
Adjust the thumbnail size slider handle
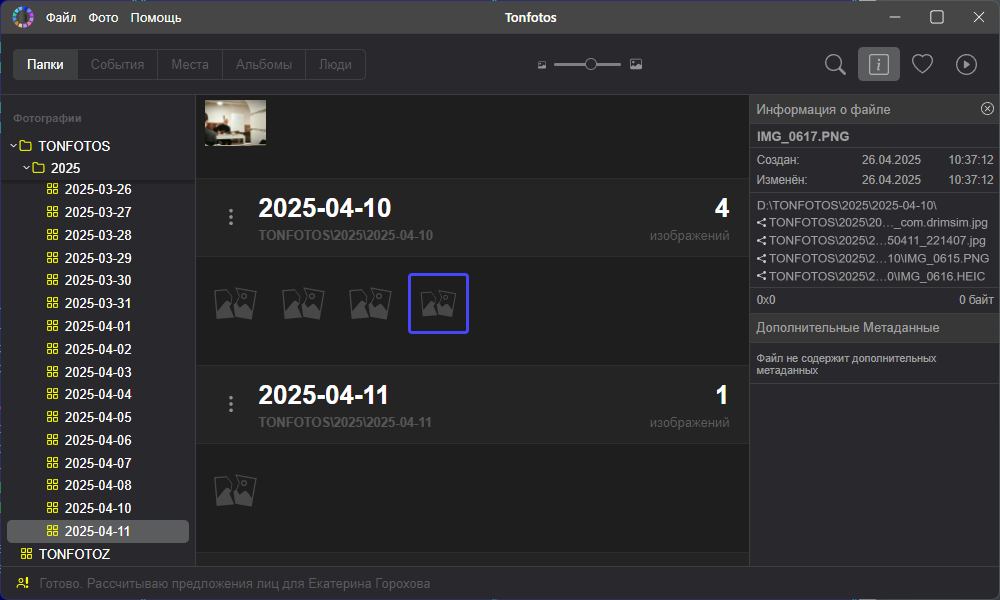pyautogui.click(x=591, y=64)
